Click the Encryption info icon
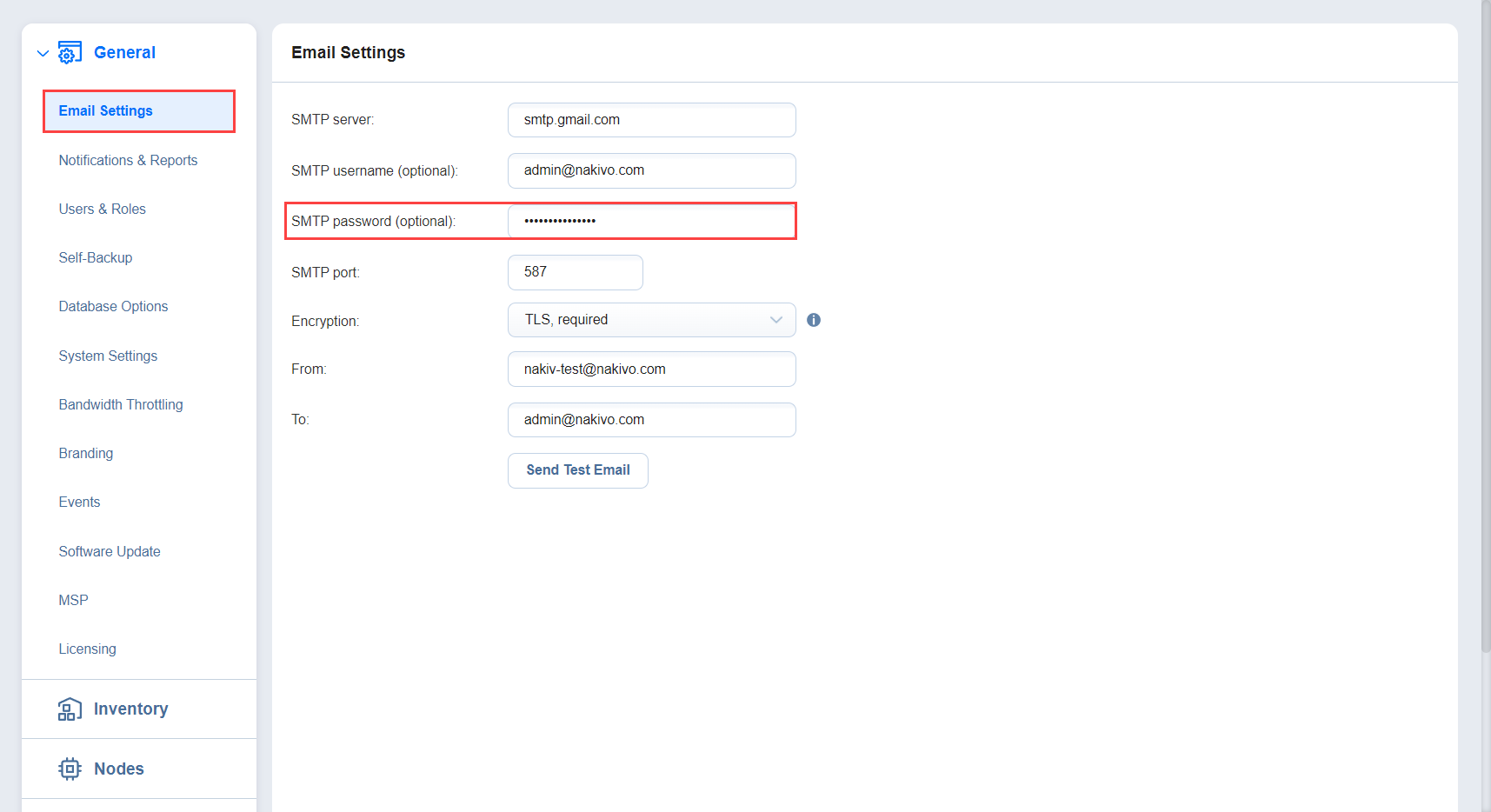Screen dimensions: 1491x812 pyautogui.click(x=814, y=320)
